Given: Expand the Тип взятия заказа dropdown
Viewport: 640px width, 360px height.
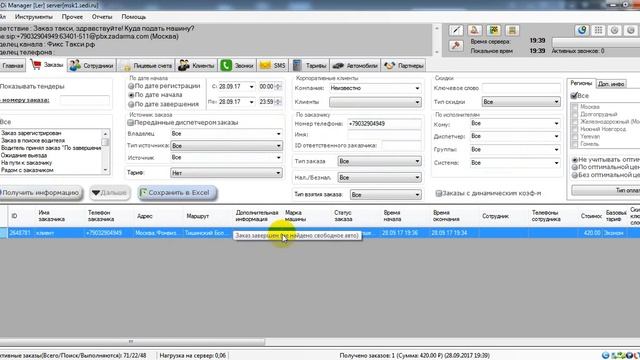Looking at the screenshot, I should 417,195.
